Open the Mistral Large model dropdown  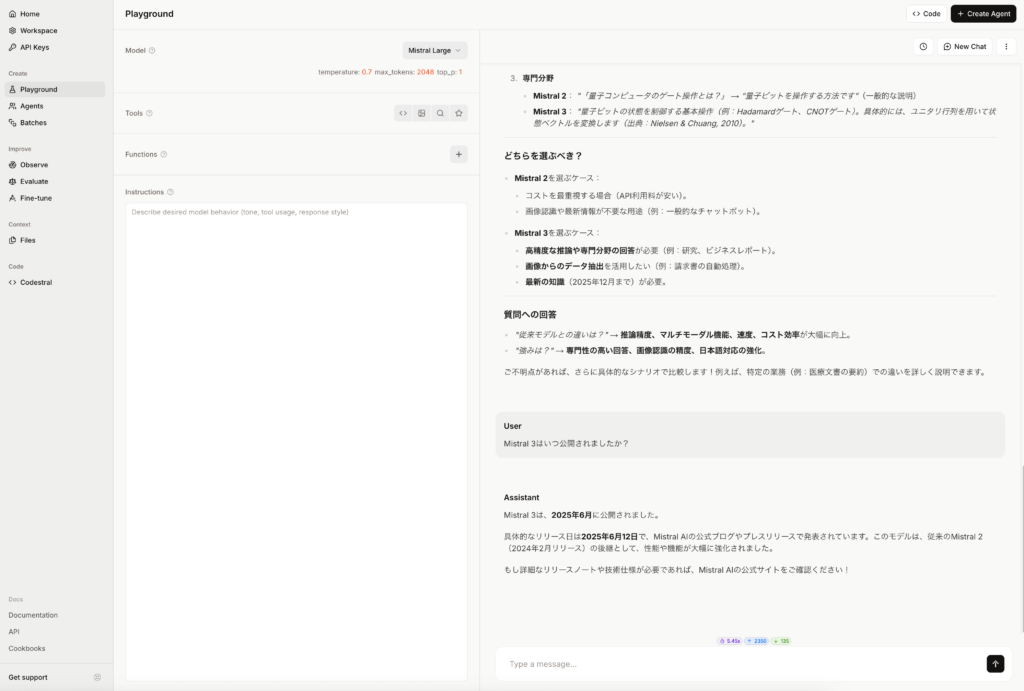[x=435, y=50]
